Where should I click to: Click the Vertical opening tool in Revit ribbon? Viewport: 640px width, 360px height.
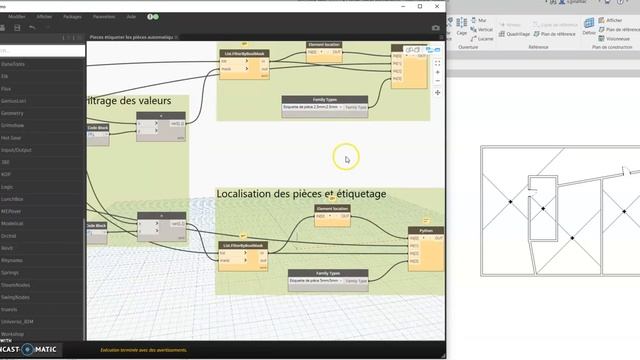(x=482, y=29)
